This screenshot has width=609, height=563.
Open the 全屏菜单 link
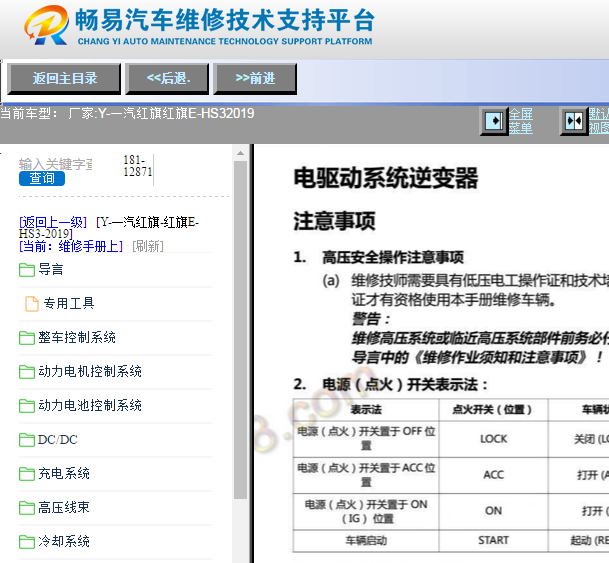click(521, 121)
